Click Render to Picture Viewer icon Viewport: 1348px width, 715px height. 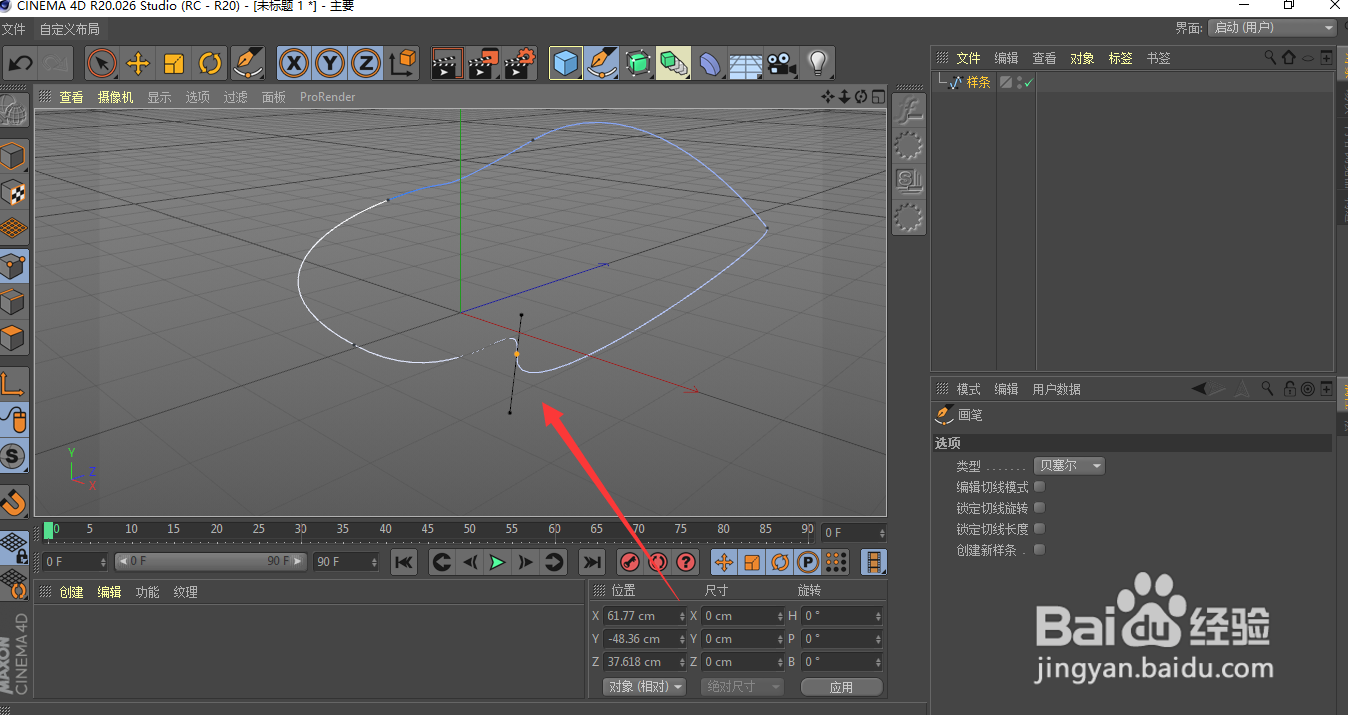484,63
